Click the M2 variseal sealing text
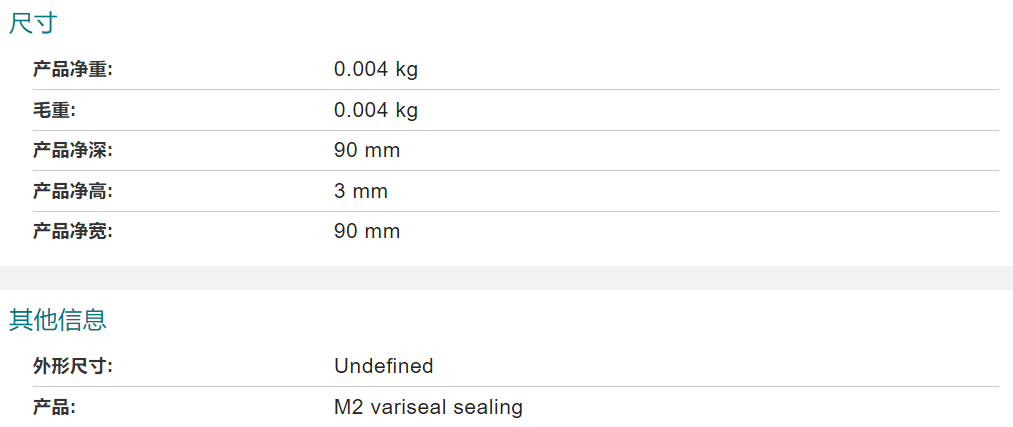 (428, 407)
